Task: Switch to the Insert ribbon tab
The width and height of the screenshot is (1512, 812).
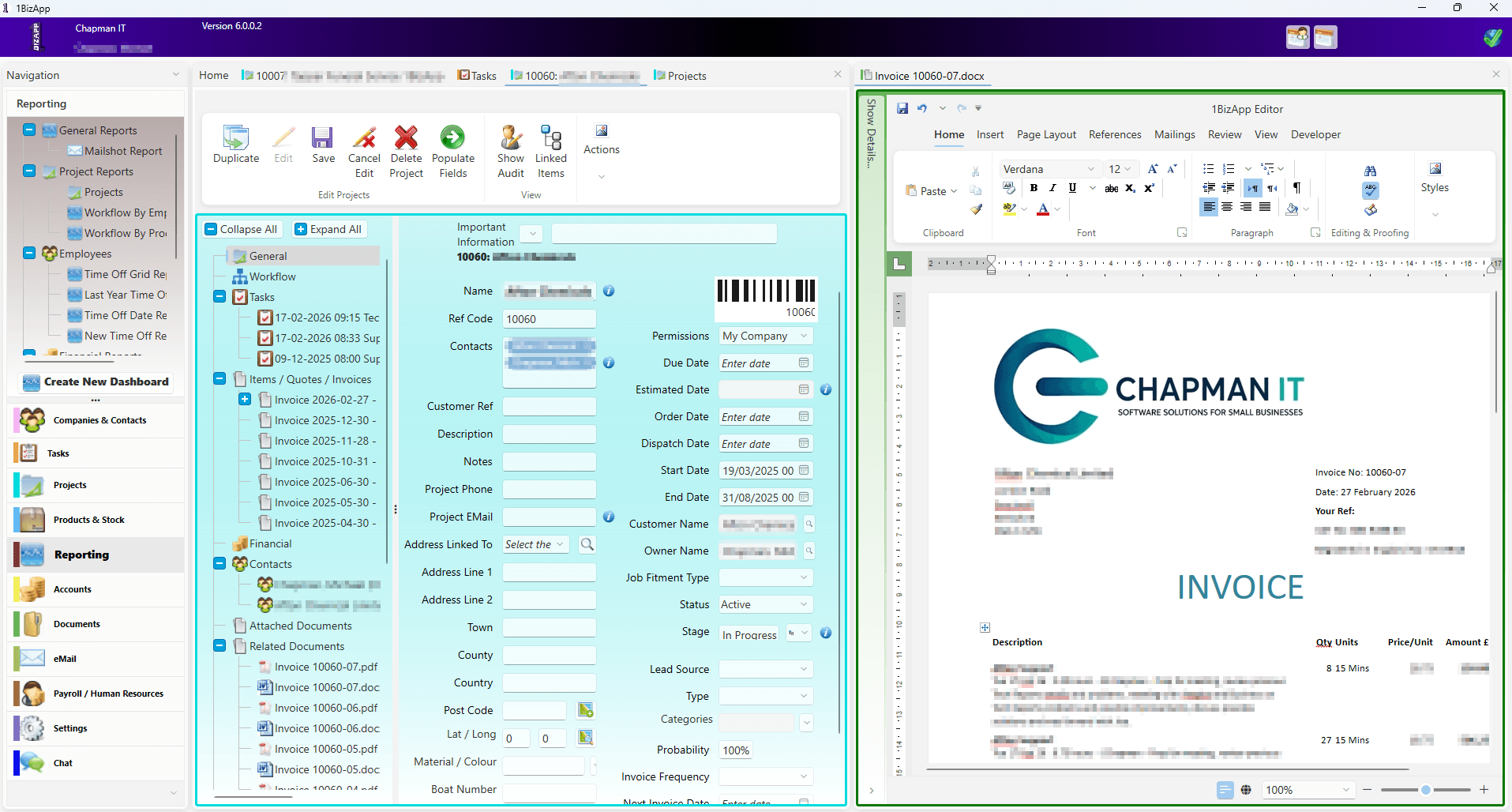Action: pyautogui.click(x=990, y=134)
